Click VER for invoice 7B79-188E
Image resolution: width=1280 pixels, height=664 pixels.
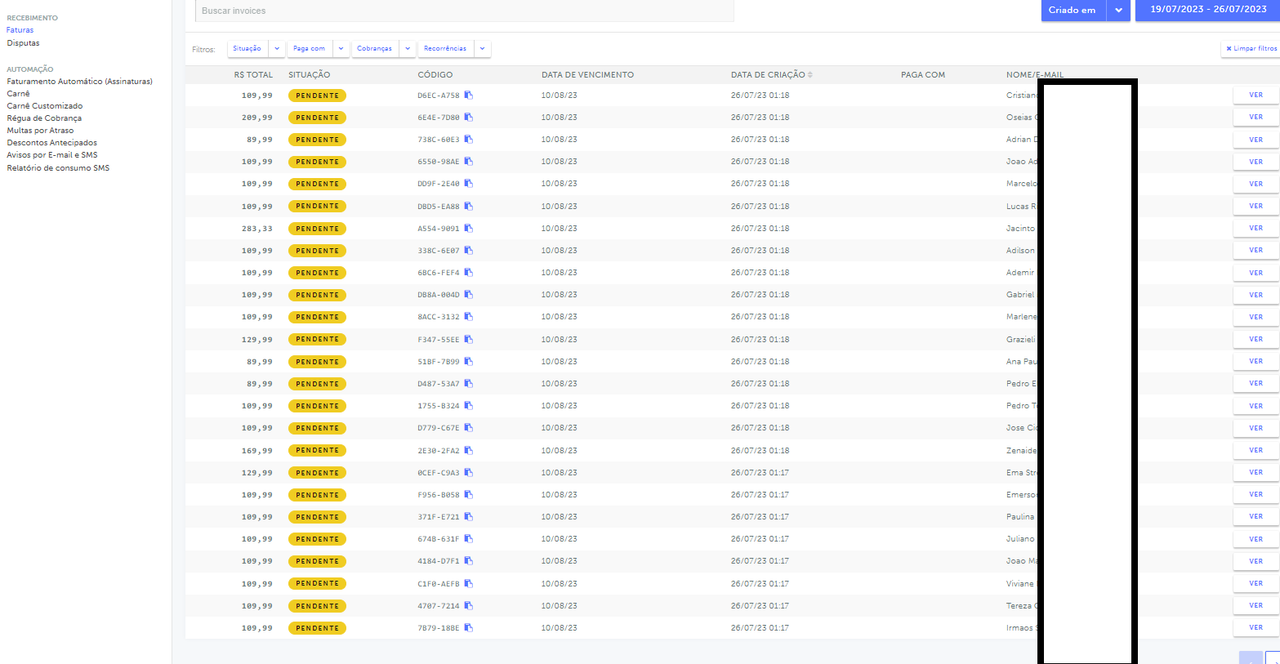pos(1256,628)
